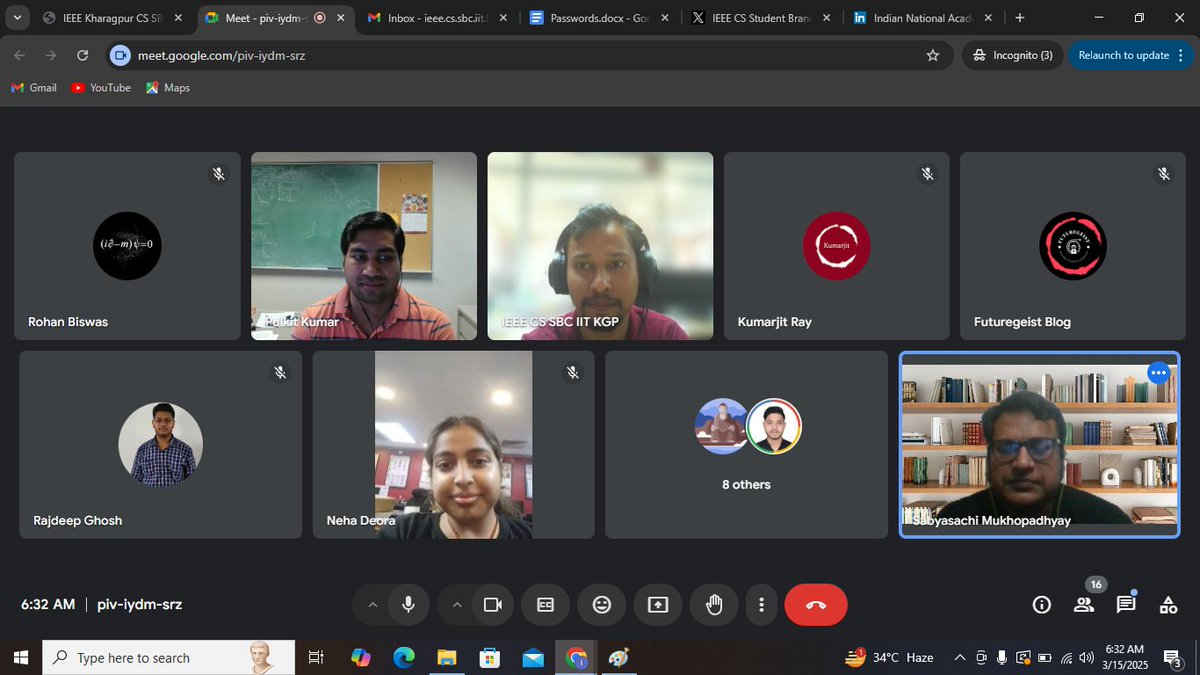Open the Gmail bookmark

click(x=33, y=88)
